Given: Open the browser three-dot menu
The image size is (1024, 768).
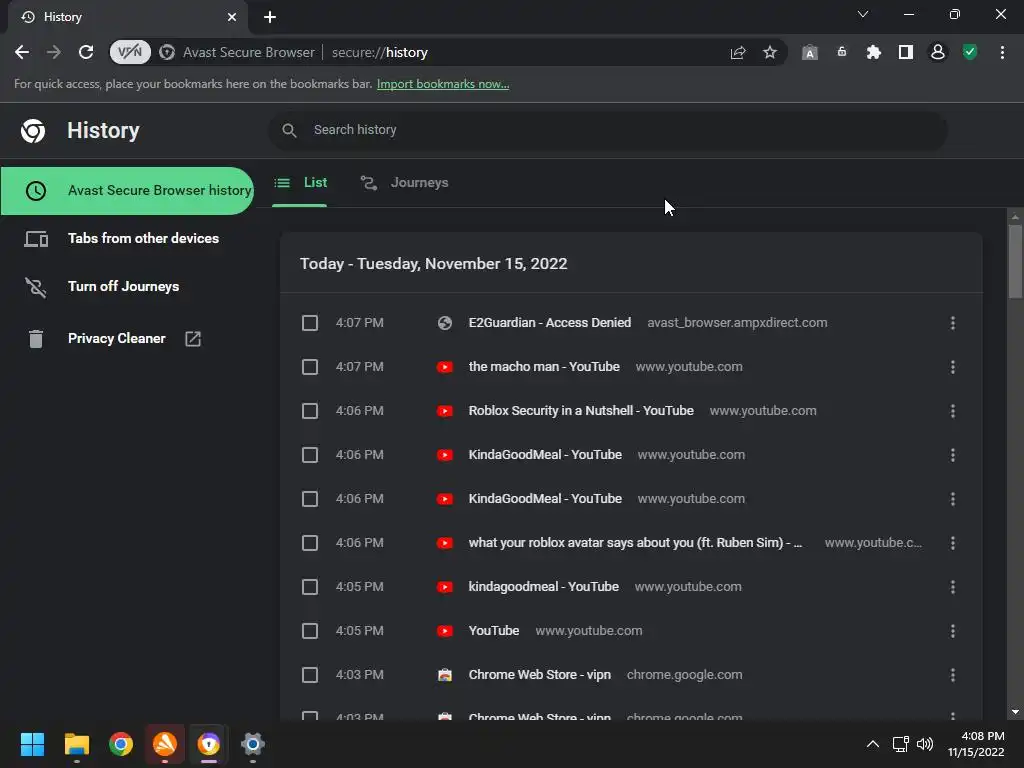Looking at the screenshot, I should [x=1002, y=52].
